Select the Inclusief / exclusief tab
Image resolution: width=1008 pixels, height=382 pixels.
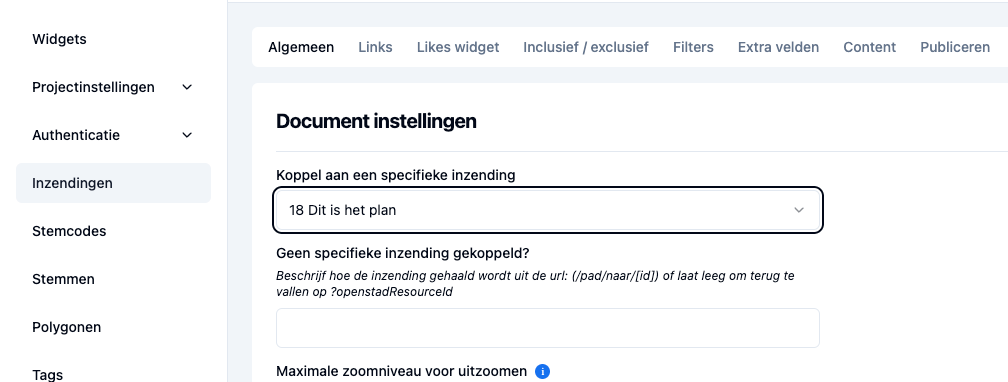coord(586,47)
